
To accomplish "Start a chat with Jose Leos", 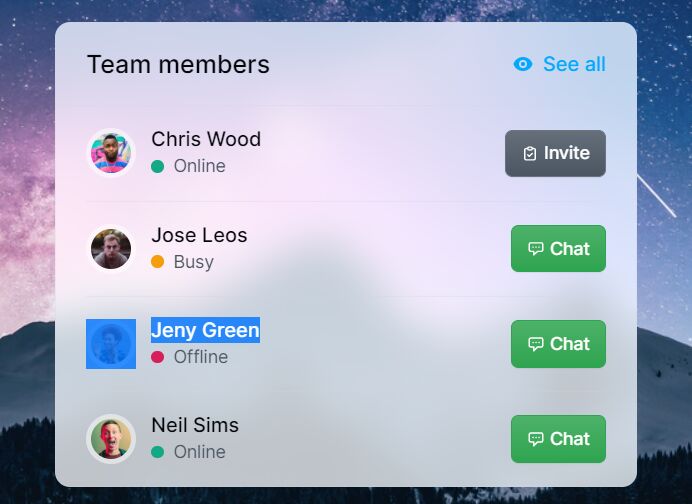I will click(558, 248).
